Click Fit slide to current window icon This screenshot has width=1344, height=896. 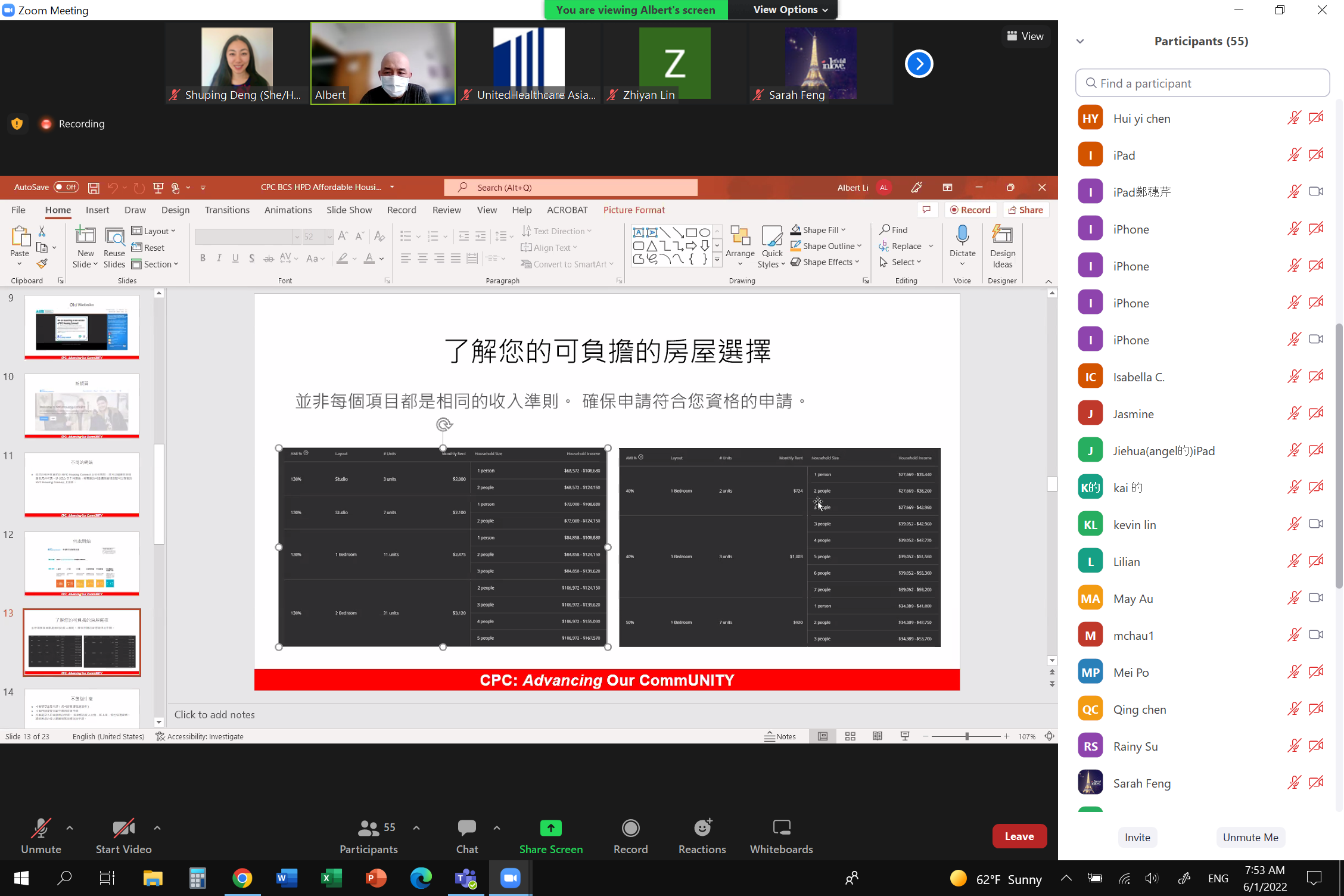coord(1050,736)
